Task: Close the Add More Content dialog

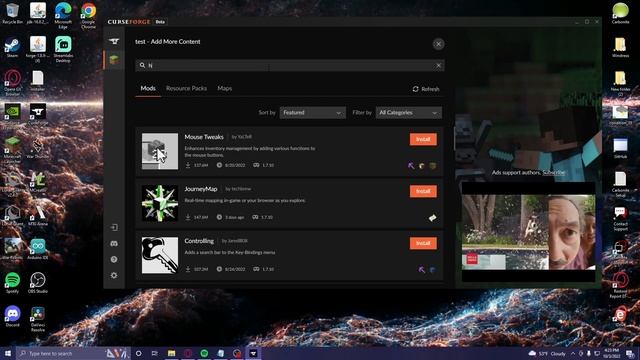Action: click(438, 44)
